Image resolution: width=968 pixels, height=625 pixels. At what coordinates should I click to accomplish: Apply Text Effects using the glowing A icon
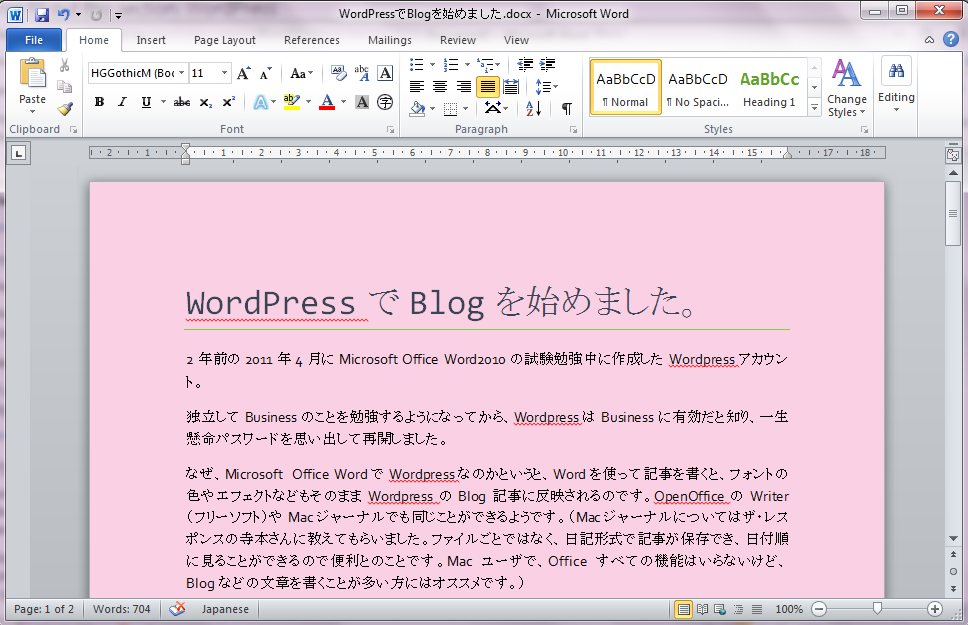coord(260,102)
